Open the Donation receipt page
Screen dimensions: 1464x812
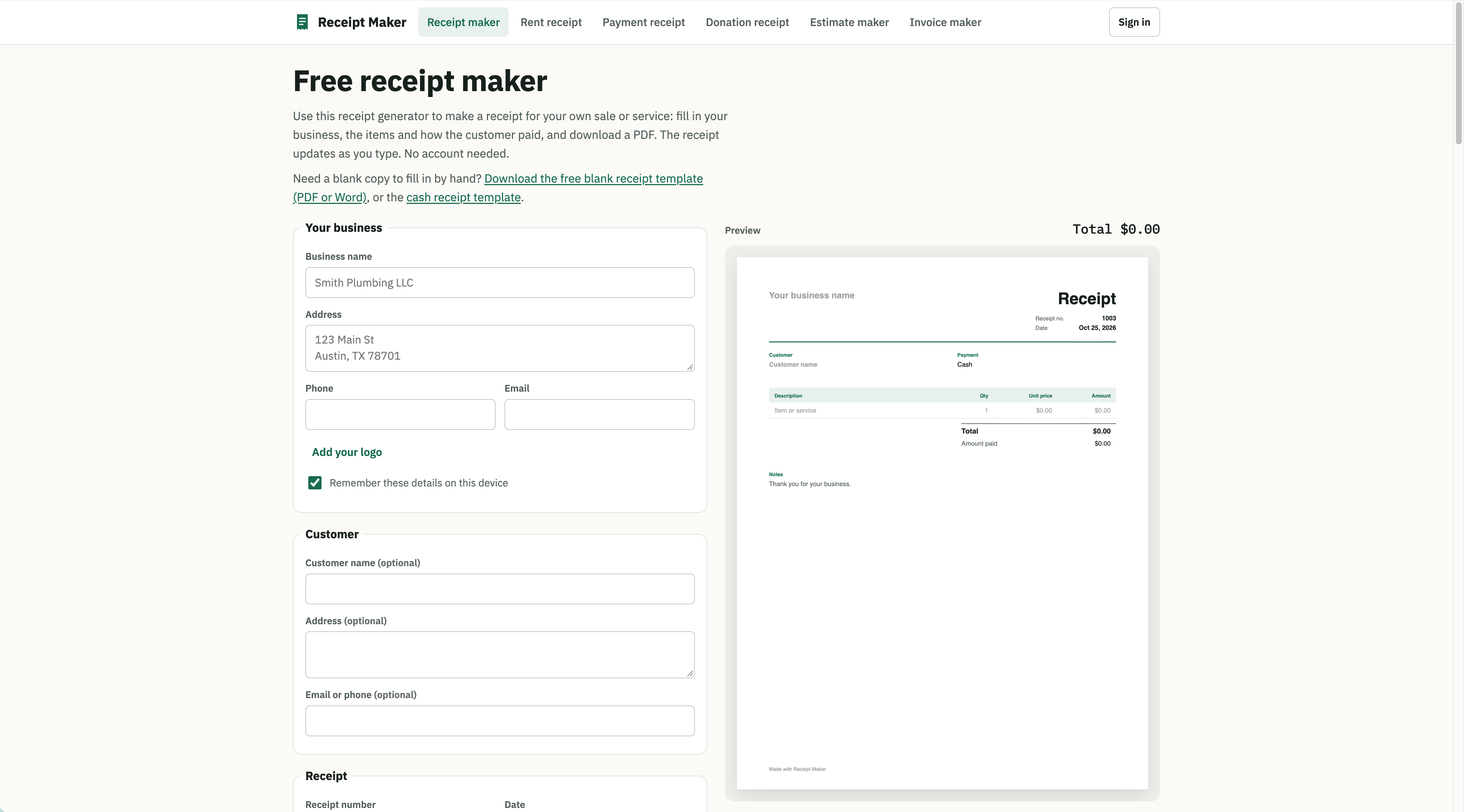pos(747,22)
